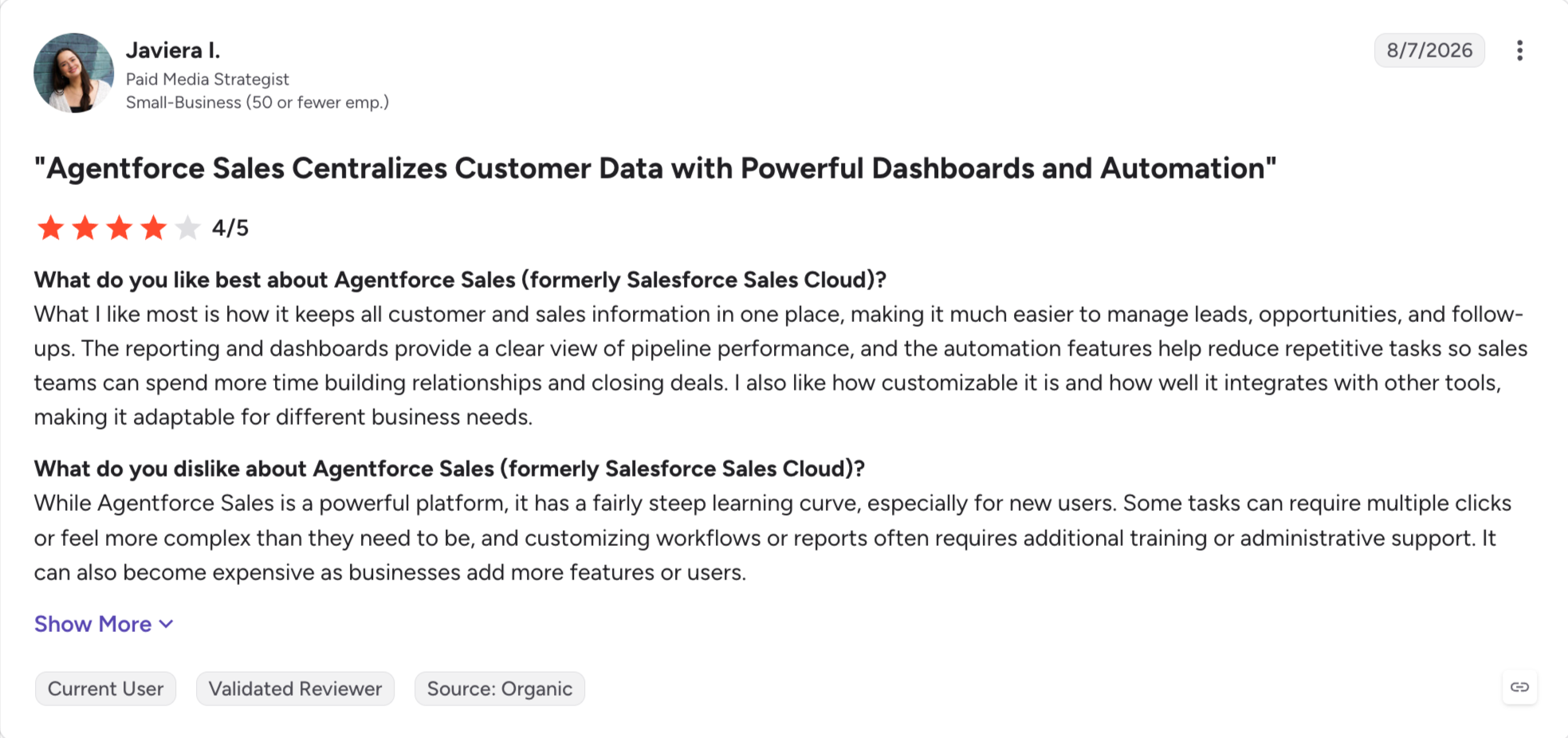Open the reviewer name Javiera I.
The height and width of the screenshot is (738, 1568).
173,50
